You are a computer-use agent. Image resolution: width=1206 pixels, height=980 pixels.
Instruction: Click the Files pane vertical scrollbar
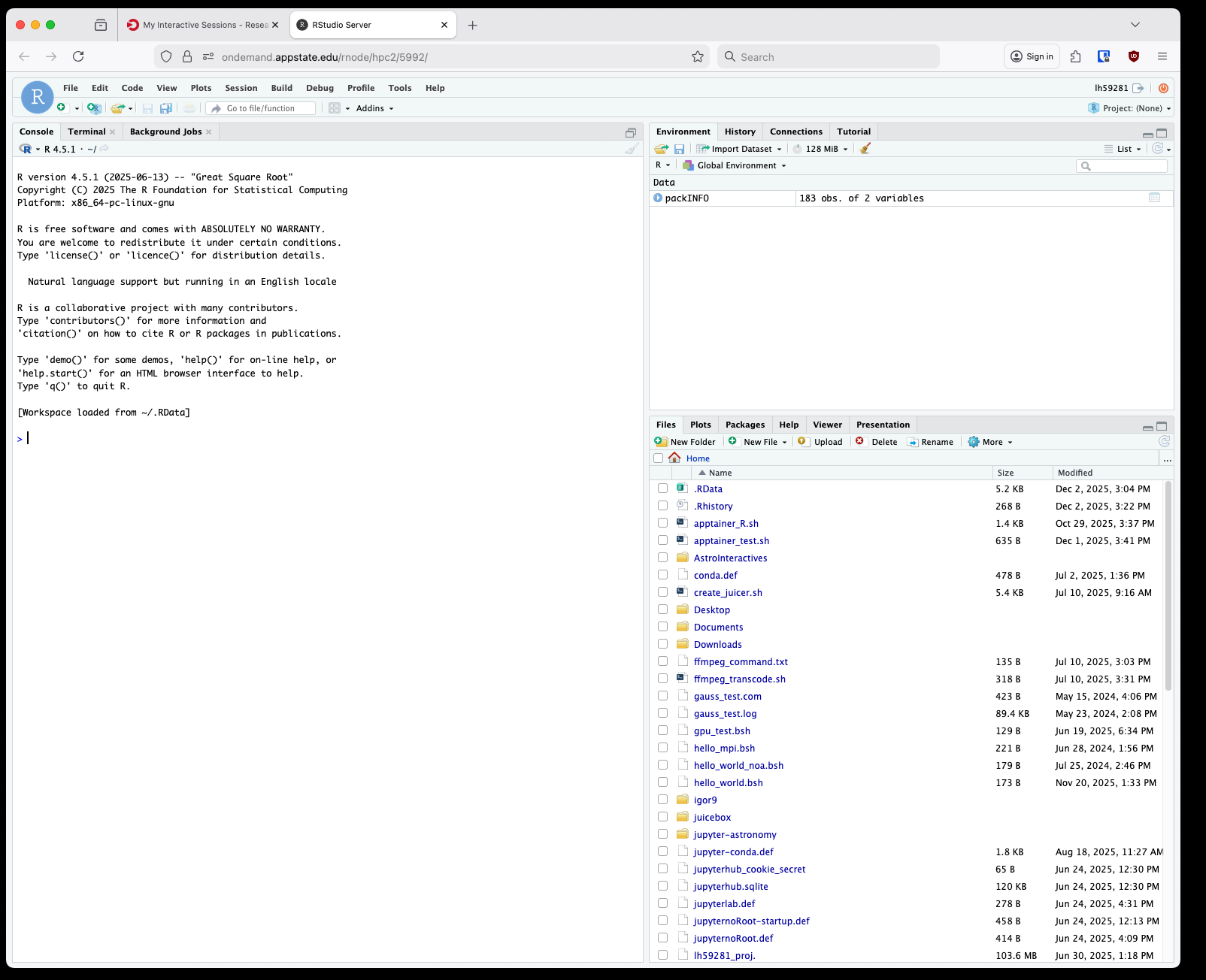[x=1168, y=586]
